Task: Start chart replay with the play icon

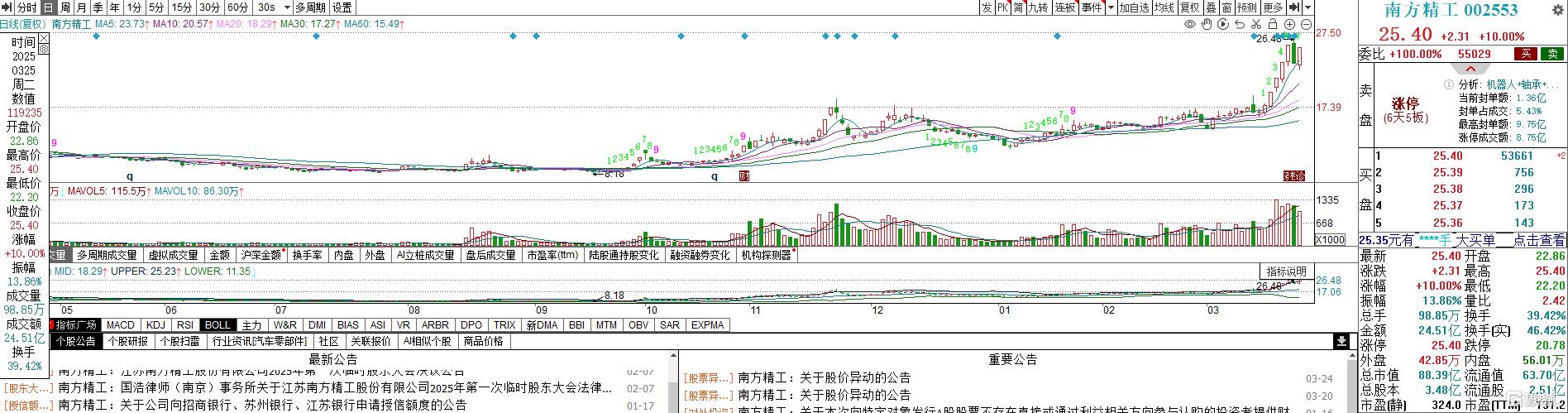Action: 1223,24
